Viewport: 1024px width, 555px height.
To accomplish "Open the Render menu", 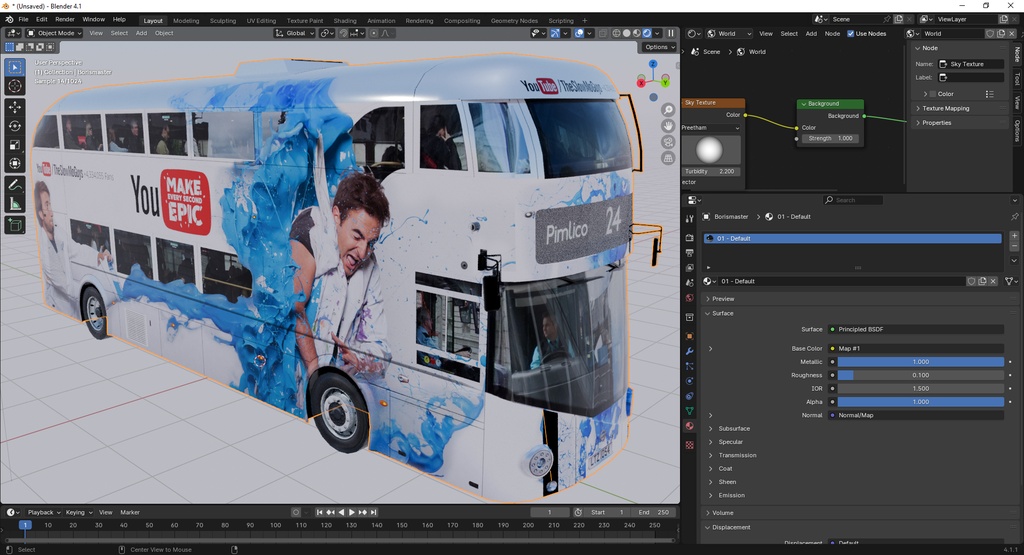I will click(65, 19).
